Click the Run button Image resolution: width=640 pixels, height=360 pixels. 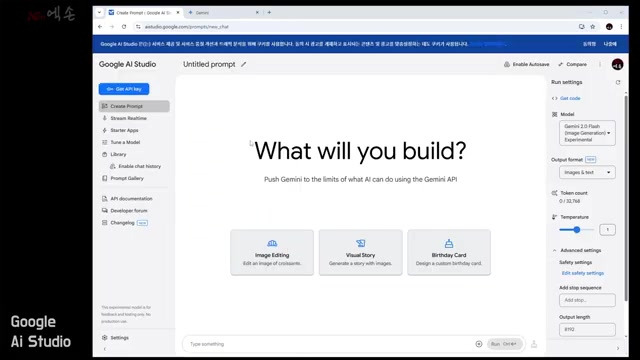tap(504, 344)
